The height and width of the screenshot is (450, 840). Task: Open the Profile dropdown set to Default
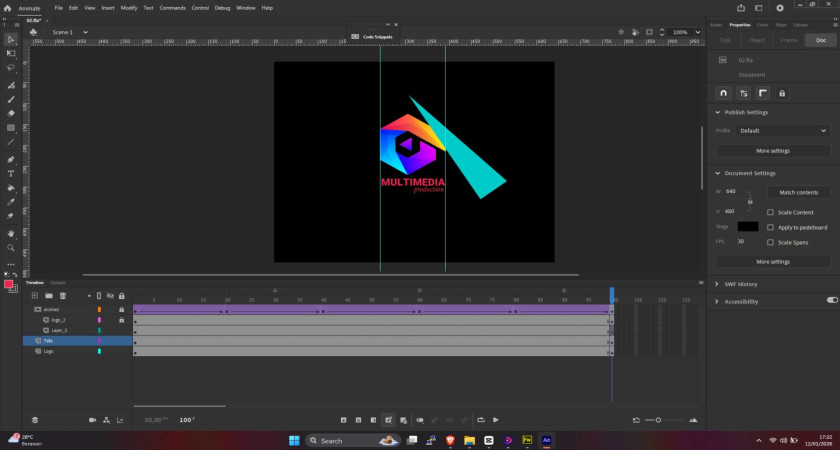click(783, 131)
